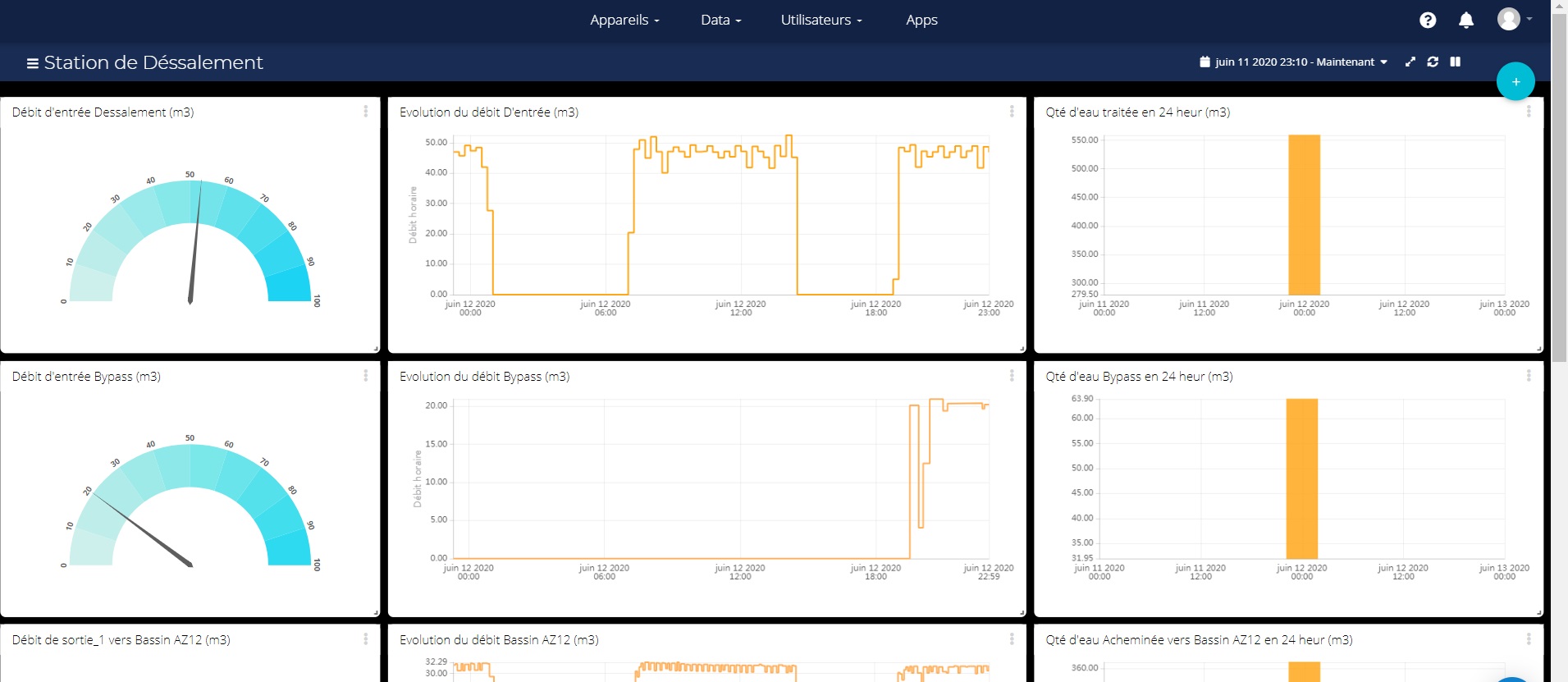Click the orange bar in Qté d'eau traitée chart

click(x=1304, y=215)
